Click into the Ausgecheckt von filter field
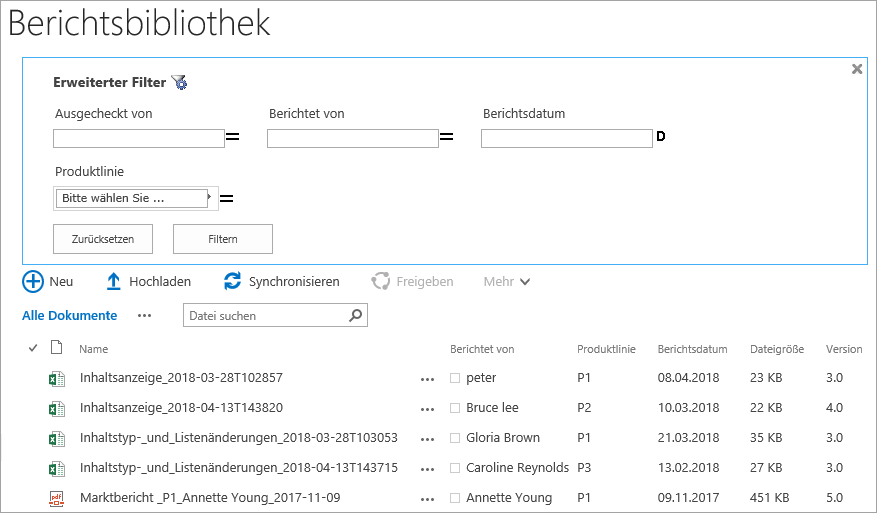The width and height of the screenshot is (877, 513). (x=139, y=138)
